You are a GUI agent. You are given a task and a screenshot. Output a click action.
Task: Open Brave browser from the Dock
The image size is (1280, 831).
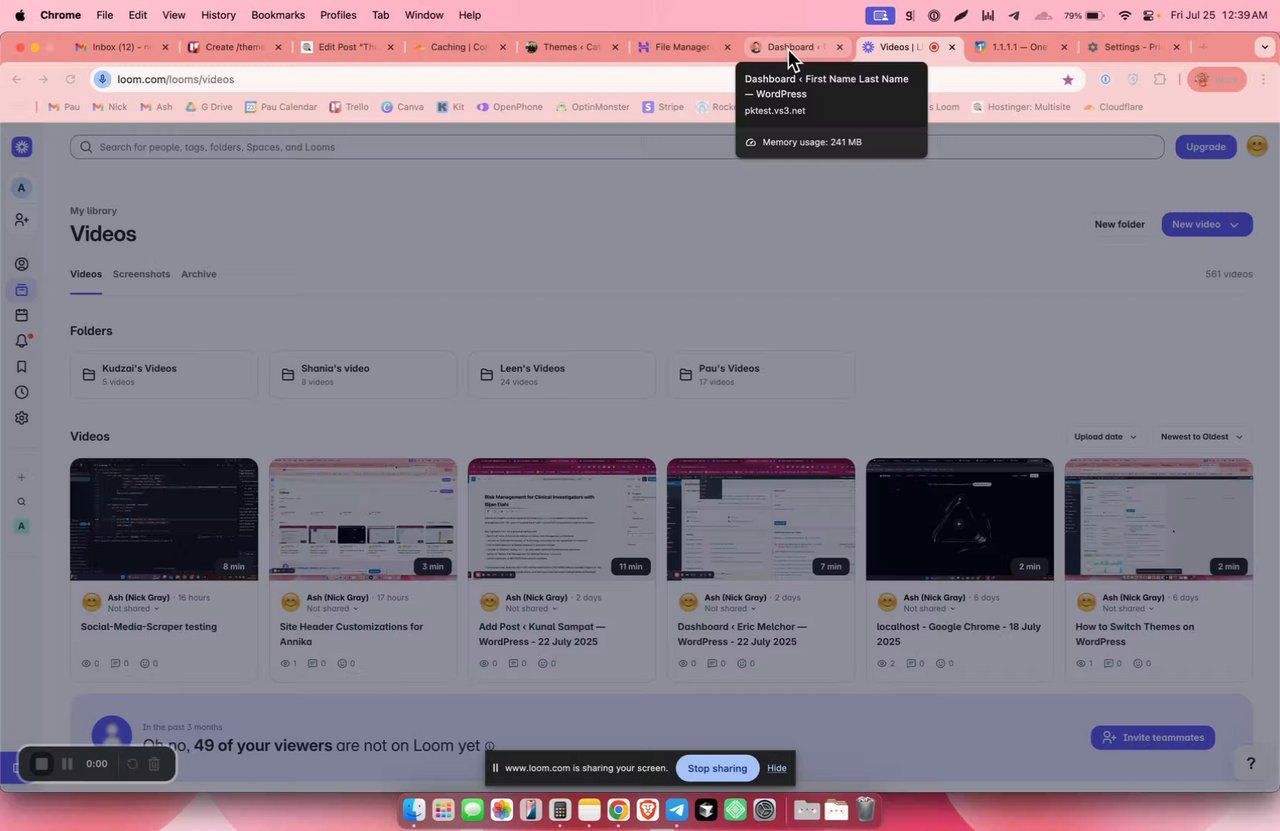tap(648, 809)
